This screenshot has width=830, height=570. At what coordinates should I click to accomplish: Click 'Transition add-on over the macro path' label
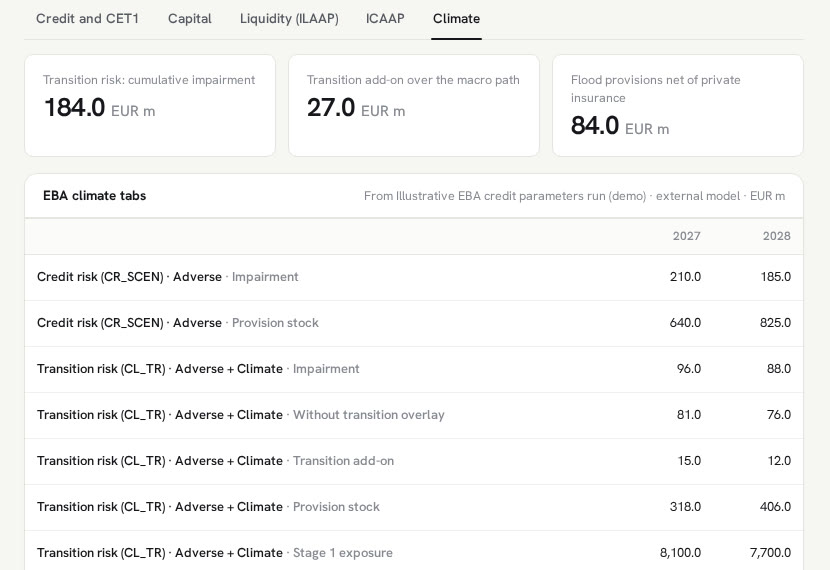coord(413,80)
